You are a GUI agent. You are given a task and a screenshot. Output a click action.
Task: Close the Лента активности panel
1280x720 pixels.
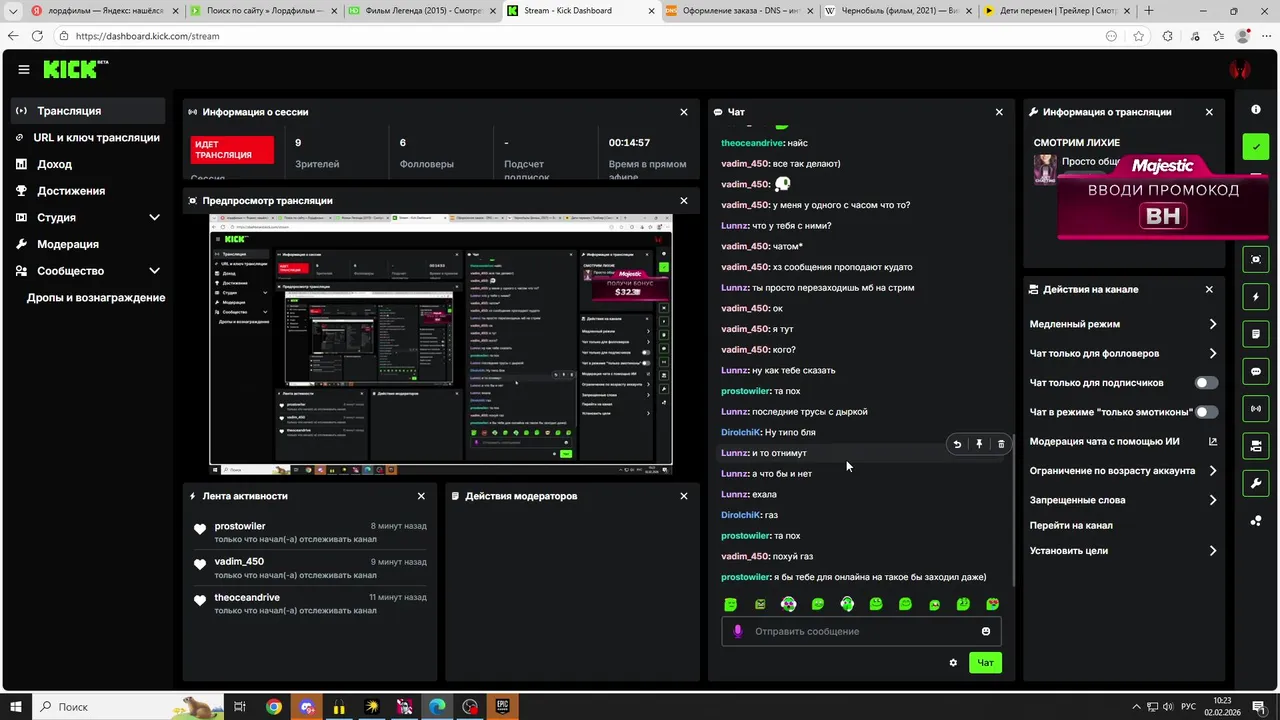[421, 496]
